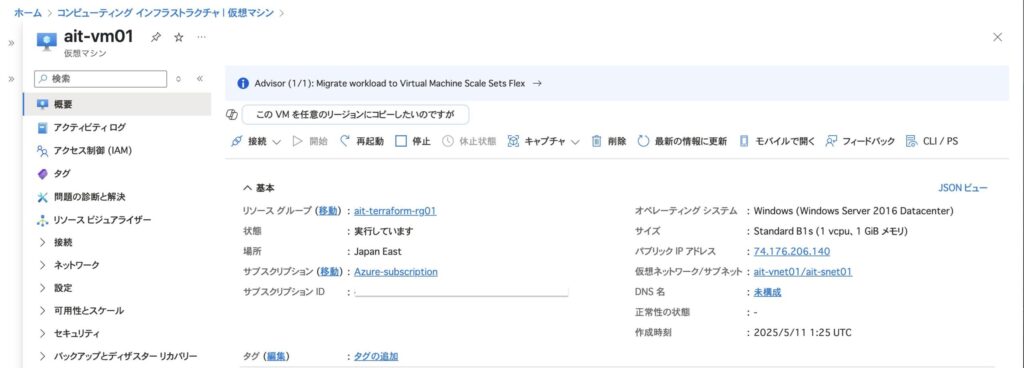
Task: Click the Advisor info icon in the banner
Action: coord(243,84)
